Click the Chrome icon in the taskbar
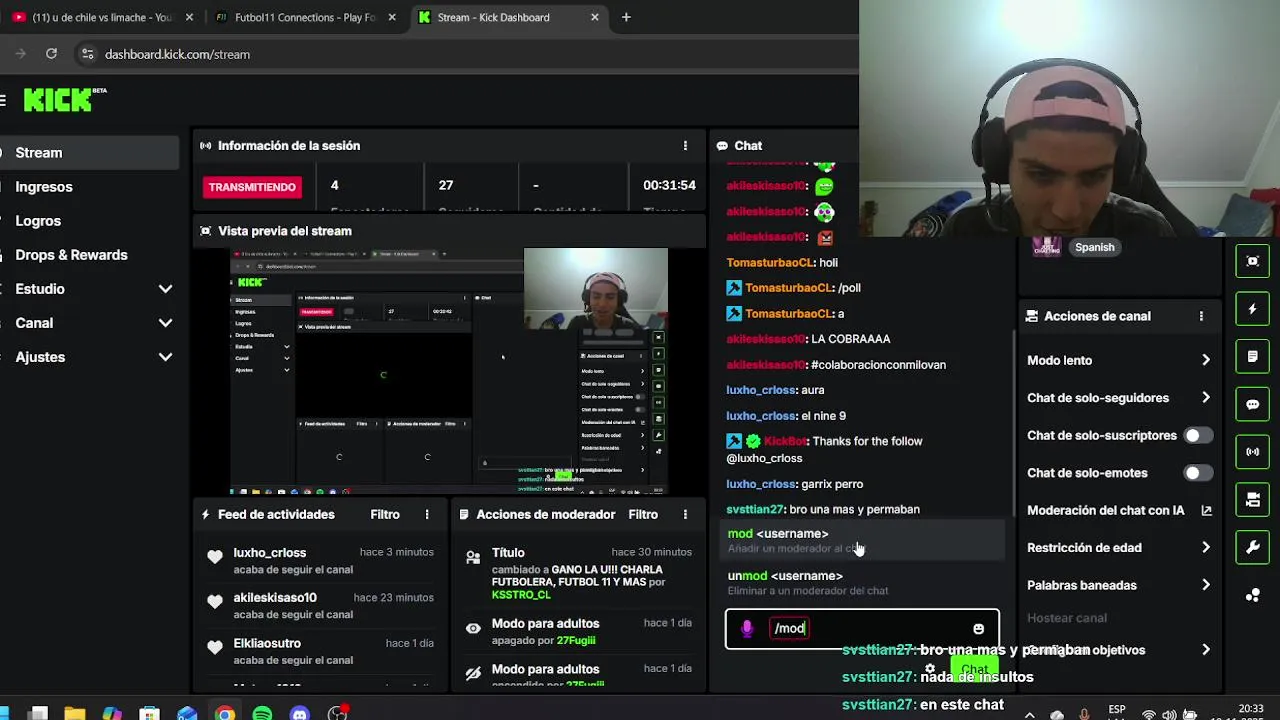 [x=225, y=714]
